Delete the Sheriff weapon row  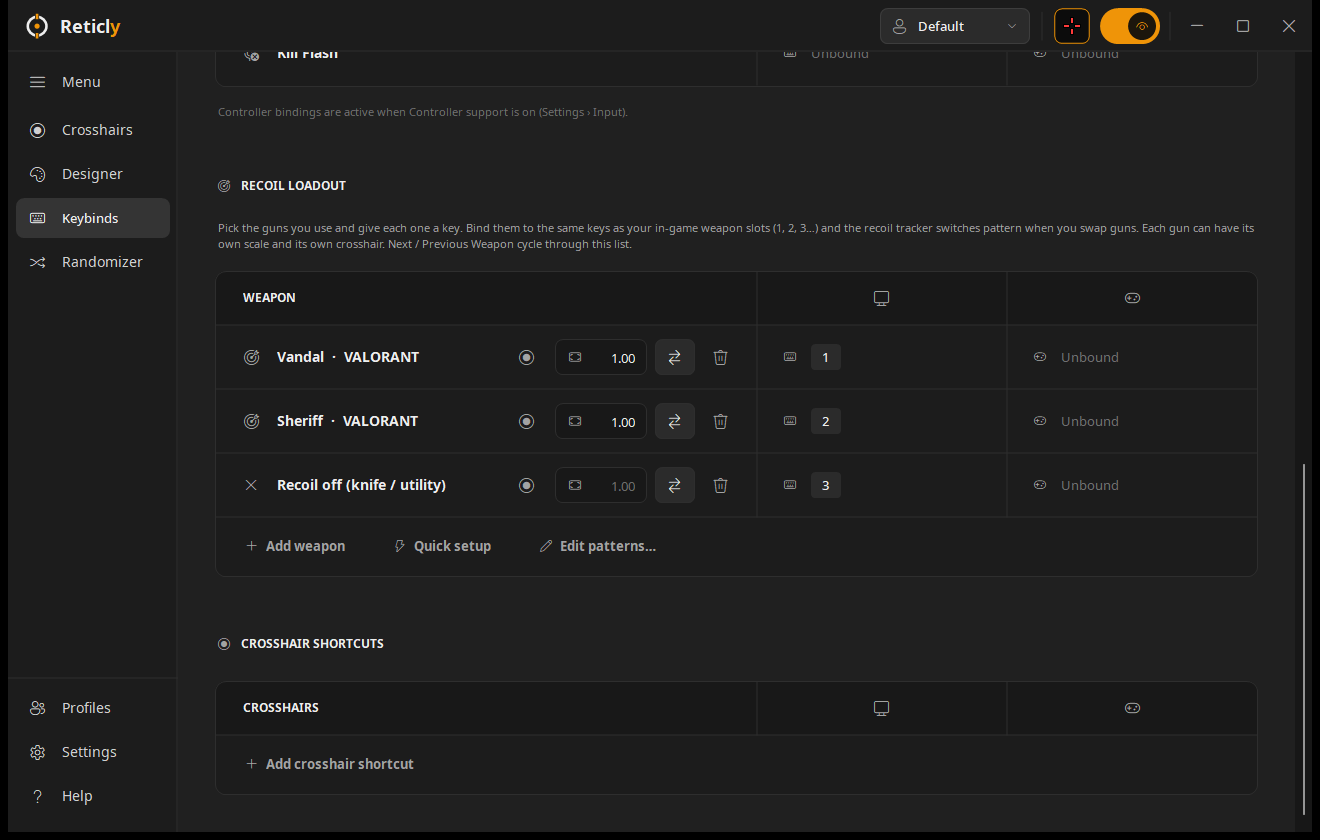(x=720, y=421)
